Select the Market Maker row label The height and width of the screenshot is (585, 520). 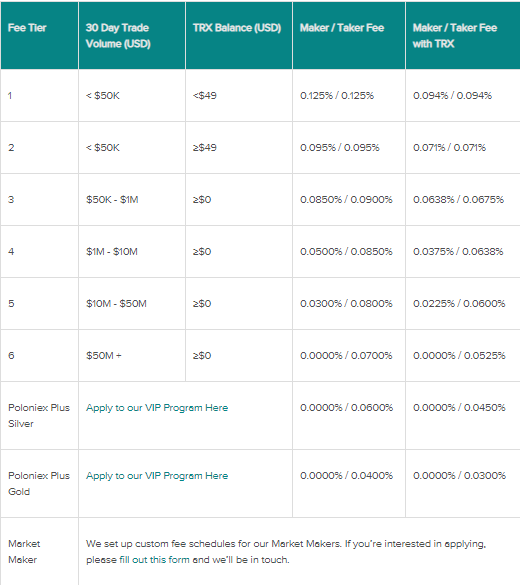[24, 551]
